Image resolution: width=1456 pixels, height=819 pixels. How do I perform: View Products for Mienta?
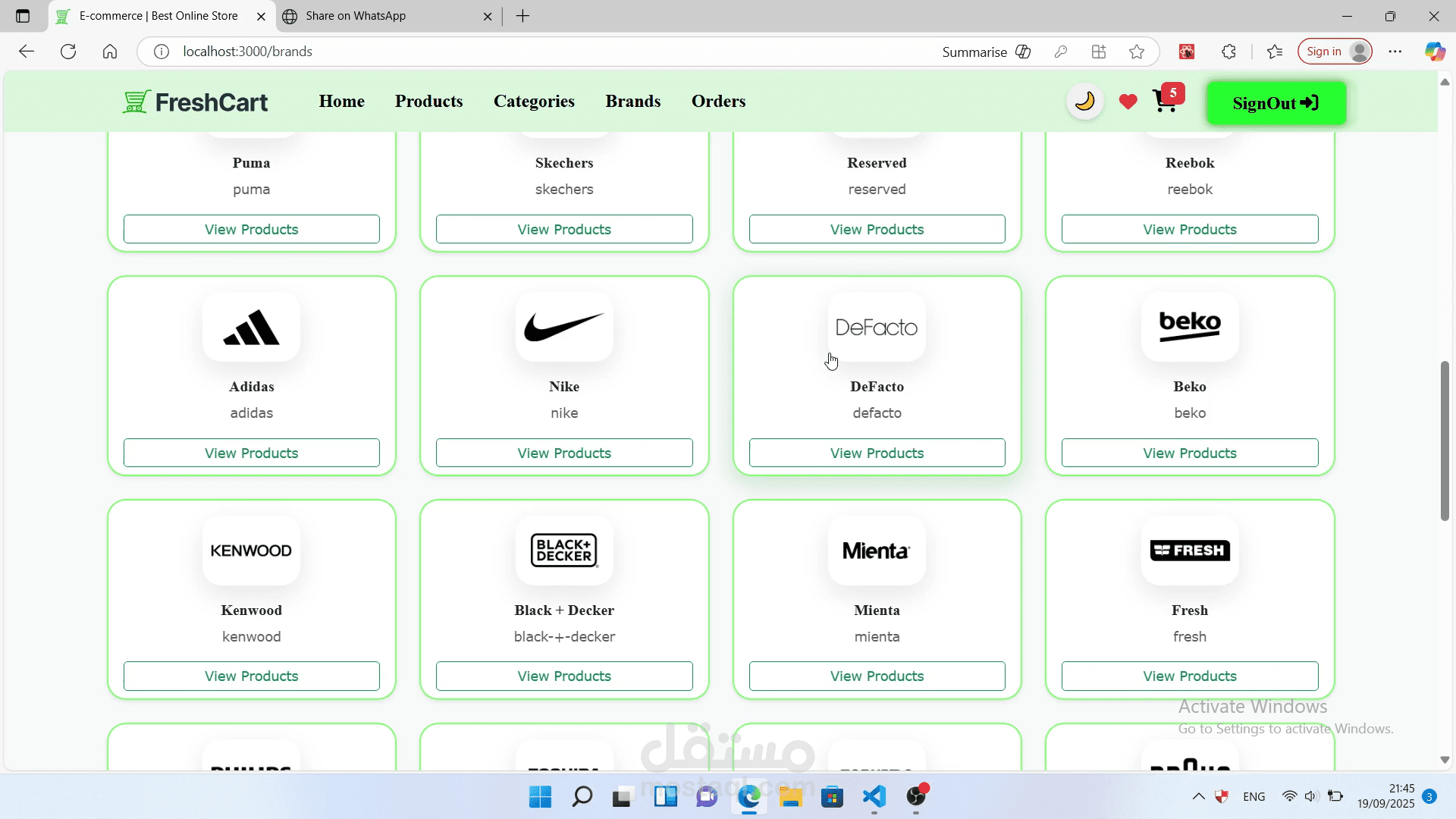tap(877, 676)
